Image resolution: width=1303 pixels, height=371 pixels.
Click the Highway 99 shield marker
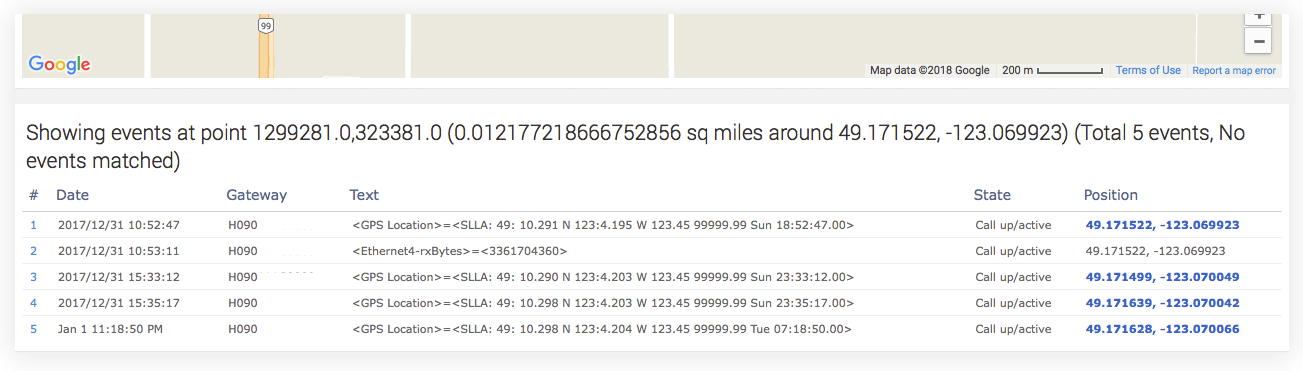(x=265, y=26)
